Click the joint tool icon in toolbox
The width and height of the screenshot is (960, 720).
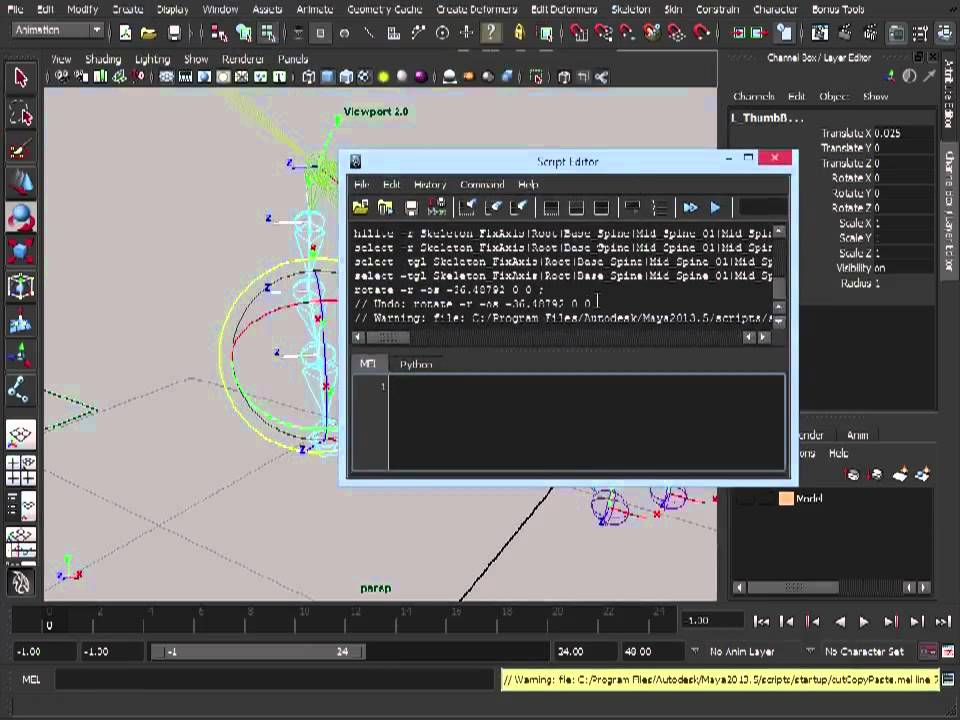tap(21, 389)
